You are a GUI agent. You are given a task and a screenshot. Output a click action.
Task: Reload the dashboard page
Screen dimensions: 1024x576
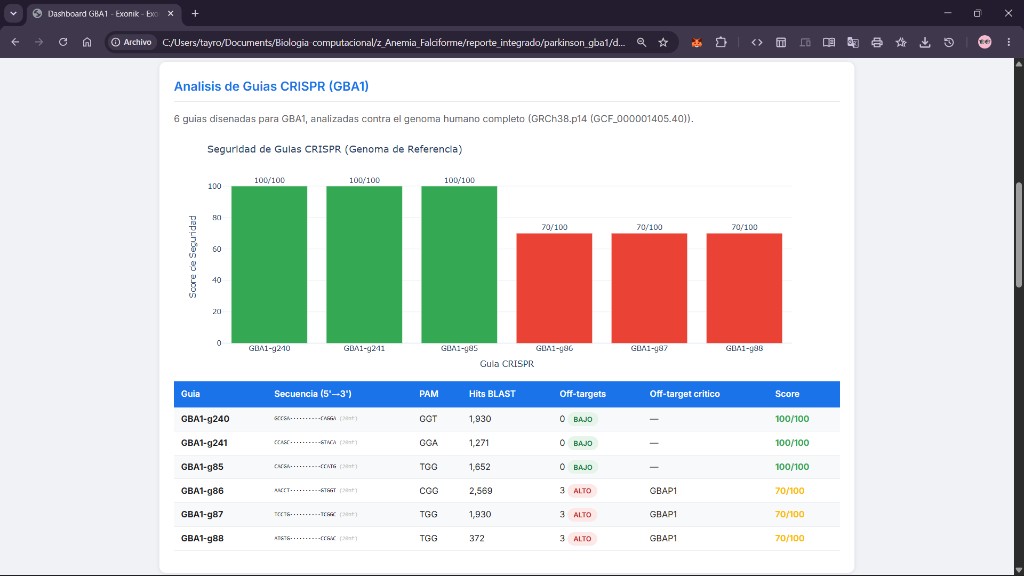click(x=63, y=42)
